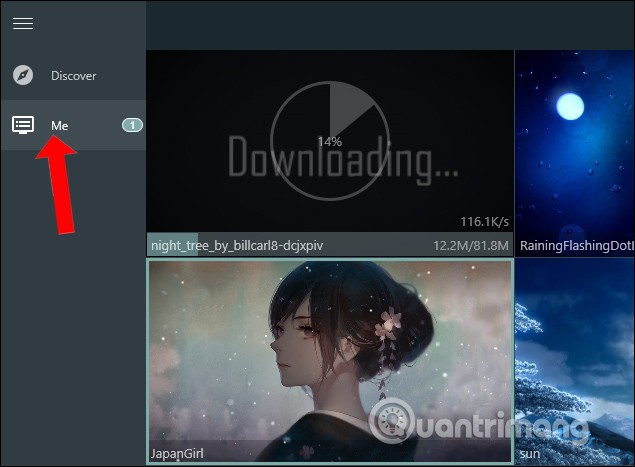Viewport: 635px width, 467px height.
Task: Click the Discover compass icon
Action: pos(22,75)
